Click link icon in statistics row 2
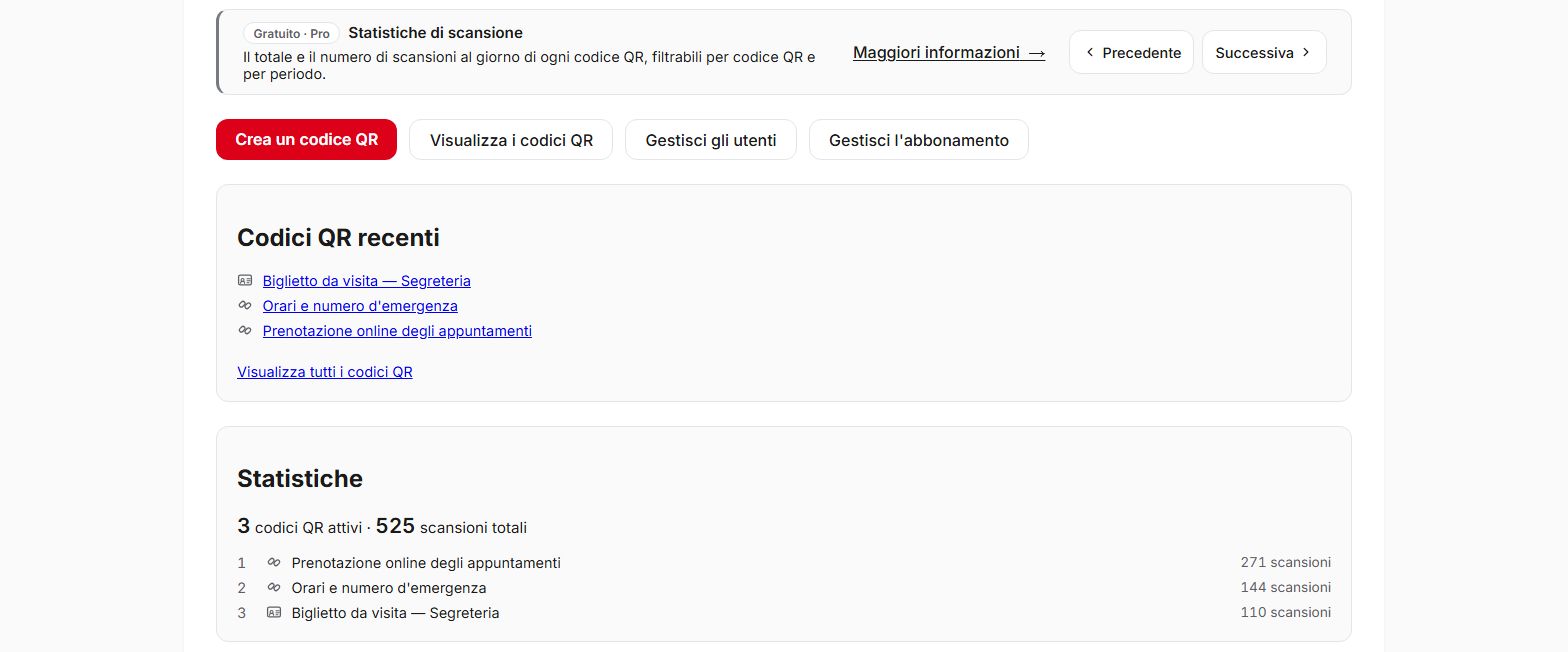Image resolution: width=1568 pixels, height=652 pixels. [274, 587]
